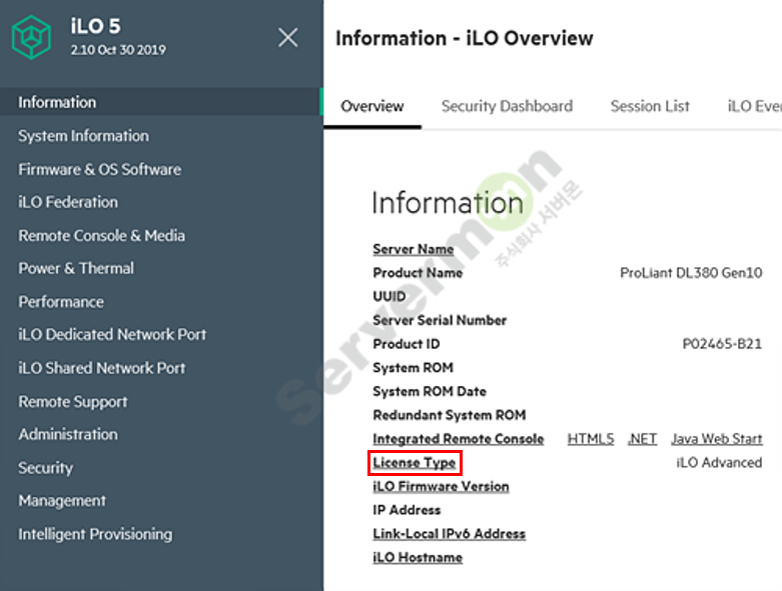Click the 'System ROM Date' label
Screen dimensions: 782x591
click(429, 392)
